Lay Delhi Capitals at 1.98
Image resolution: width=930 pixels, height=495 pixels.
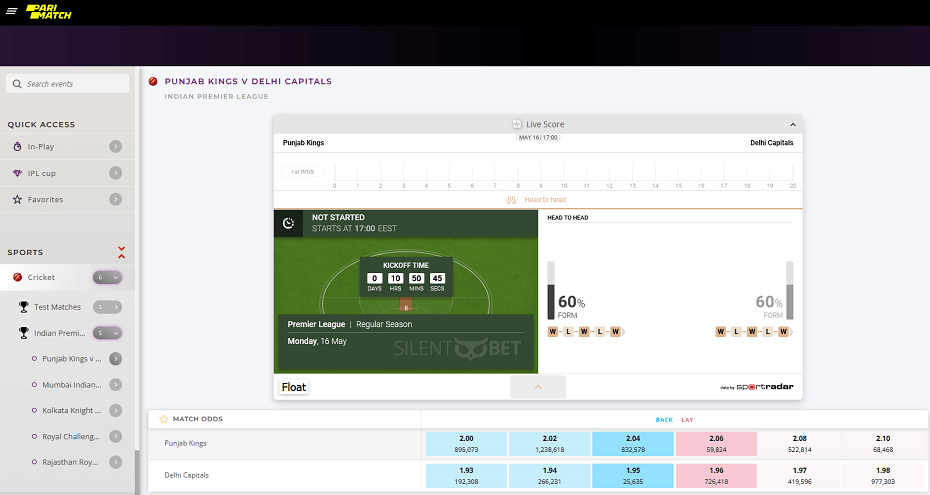883,475
